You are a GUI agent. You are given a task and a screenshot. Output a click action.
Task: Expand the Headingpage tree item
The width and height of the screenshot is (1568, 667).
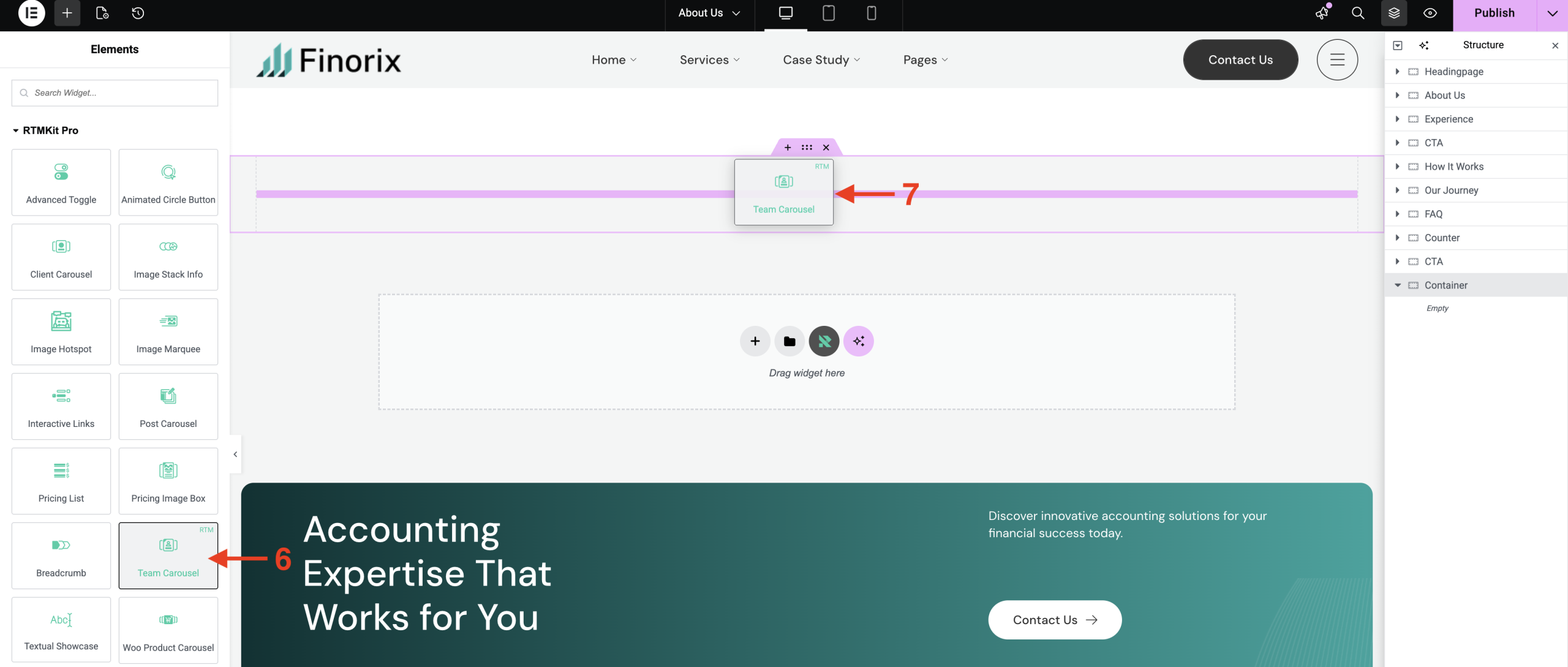point(1397,72)
